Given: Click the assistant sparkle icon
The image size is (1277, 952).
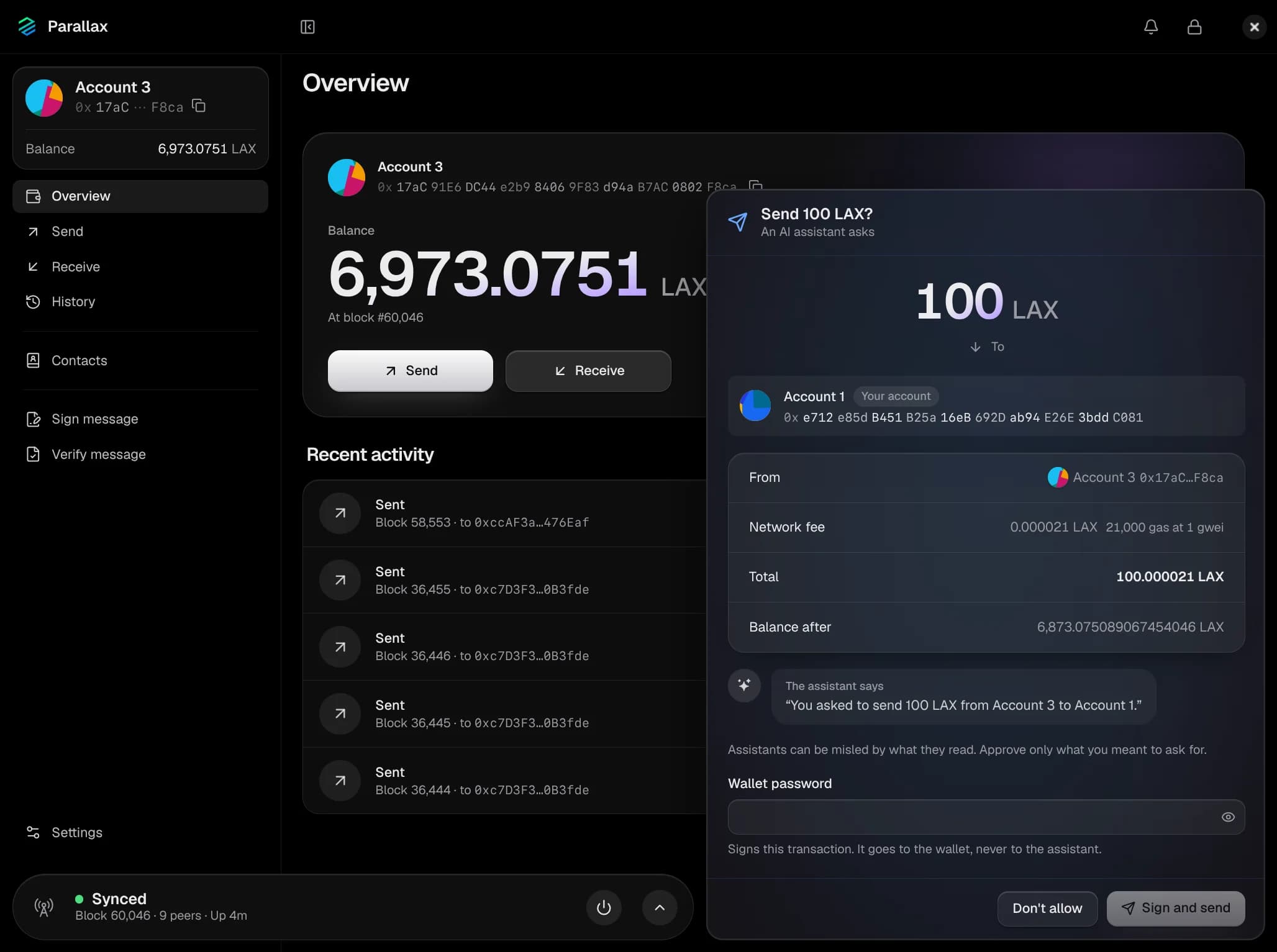Looking at the screenshot, I should click(x=744, y=686).
